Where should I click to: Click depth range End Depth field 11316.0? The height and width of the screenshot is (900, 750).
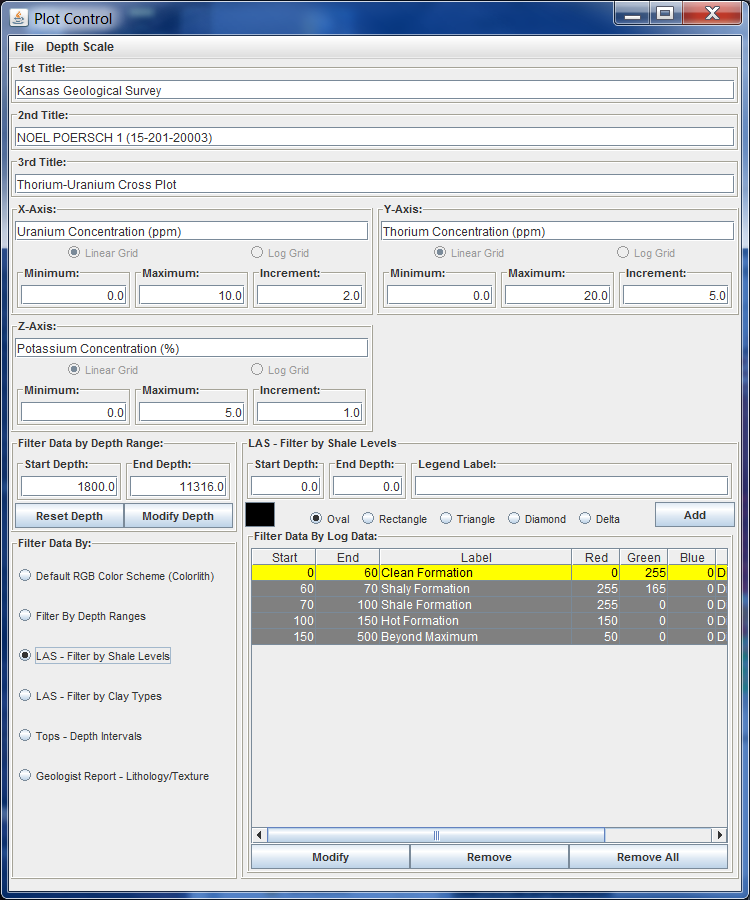(x=178, y=486)
